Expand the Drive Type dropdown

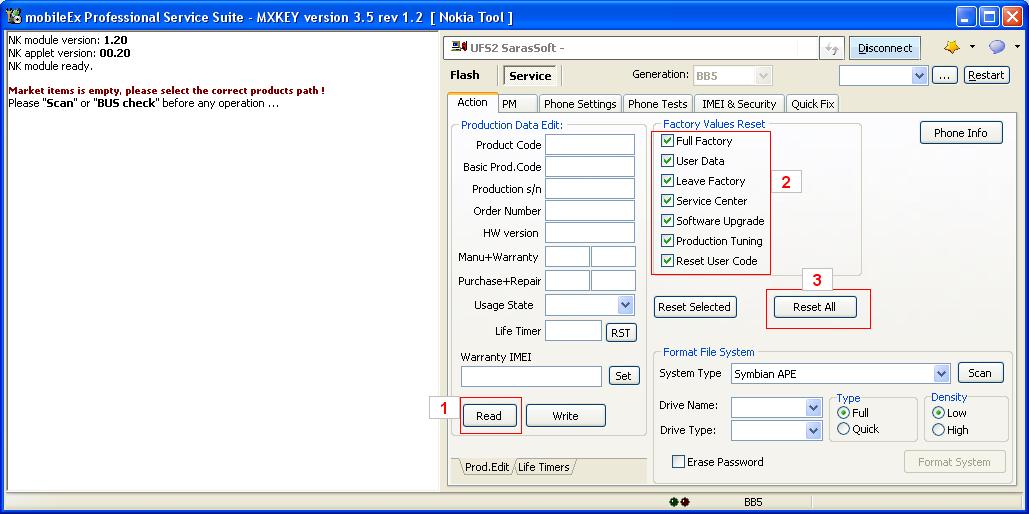click(x=814, y=431)
